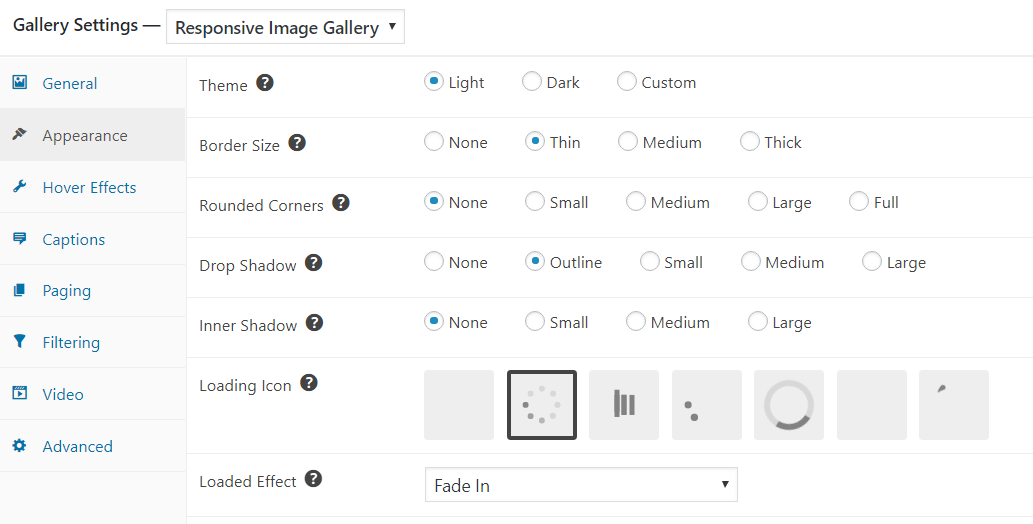This screenshot has width=1033, height=524.
Task: Set Inner Shadow to Medium
Action: tap(636, 322)
